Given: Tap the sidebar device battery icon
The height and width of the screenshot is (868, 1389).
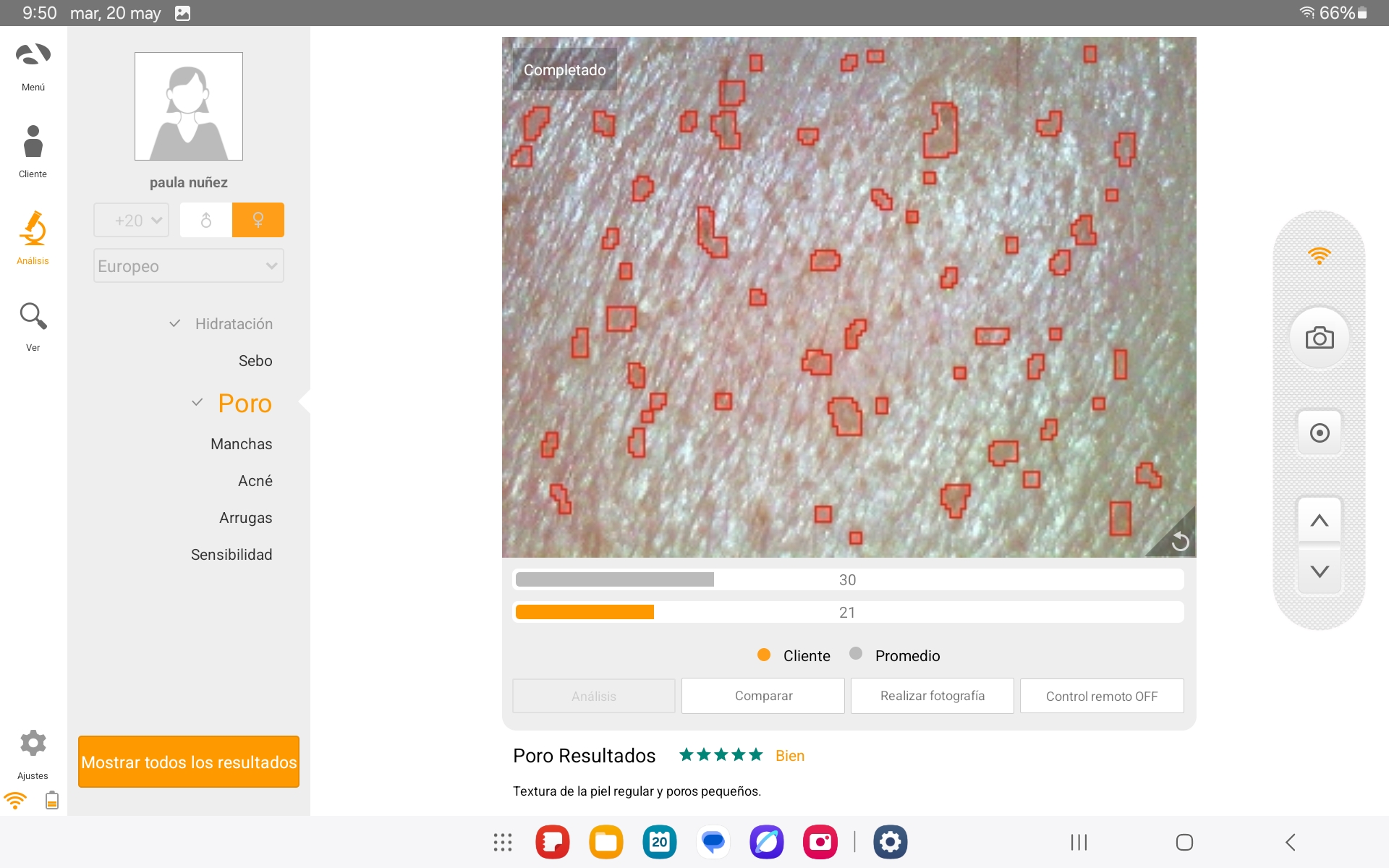Looking at the screenshot, I should point(52,800).
